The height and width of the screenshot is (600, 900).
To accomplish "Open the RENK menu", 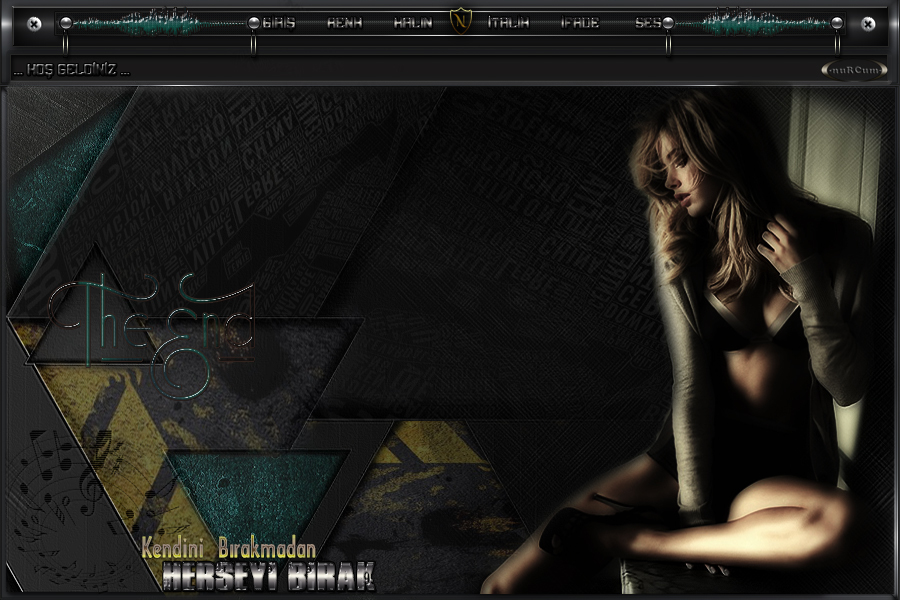I will pos(344,23).
